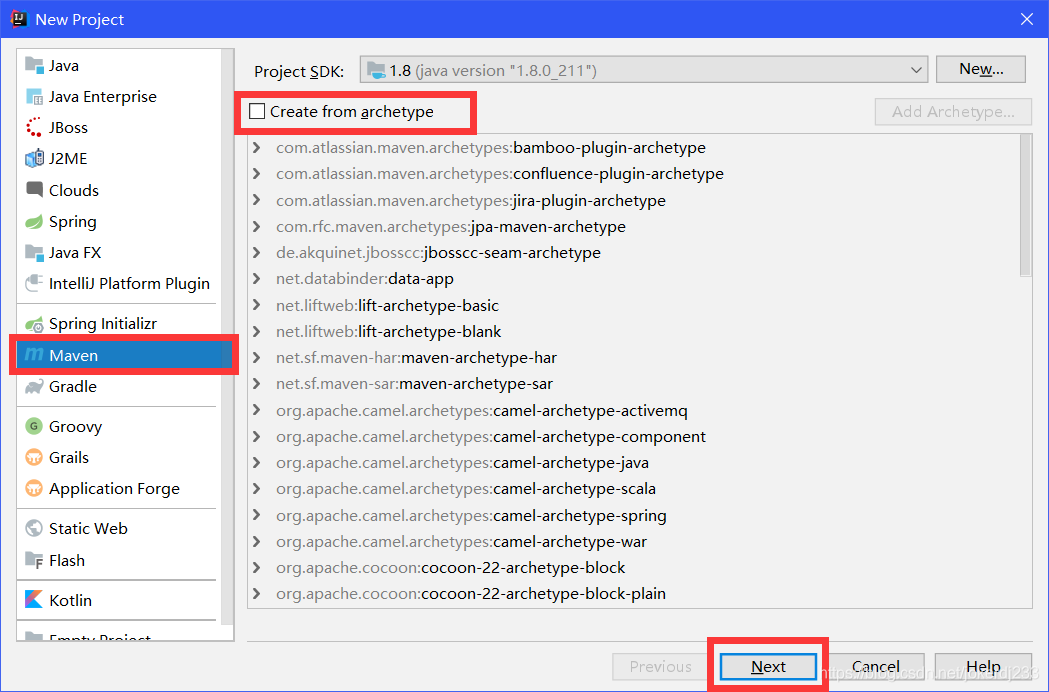Click the J2ME icon

tap(34, 159)
